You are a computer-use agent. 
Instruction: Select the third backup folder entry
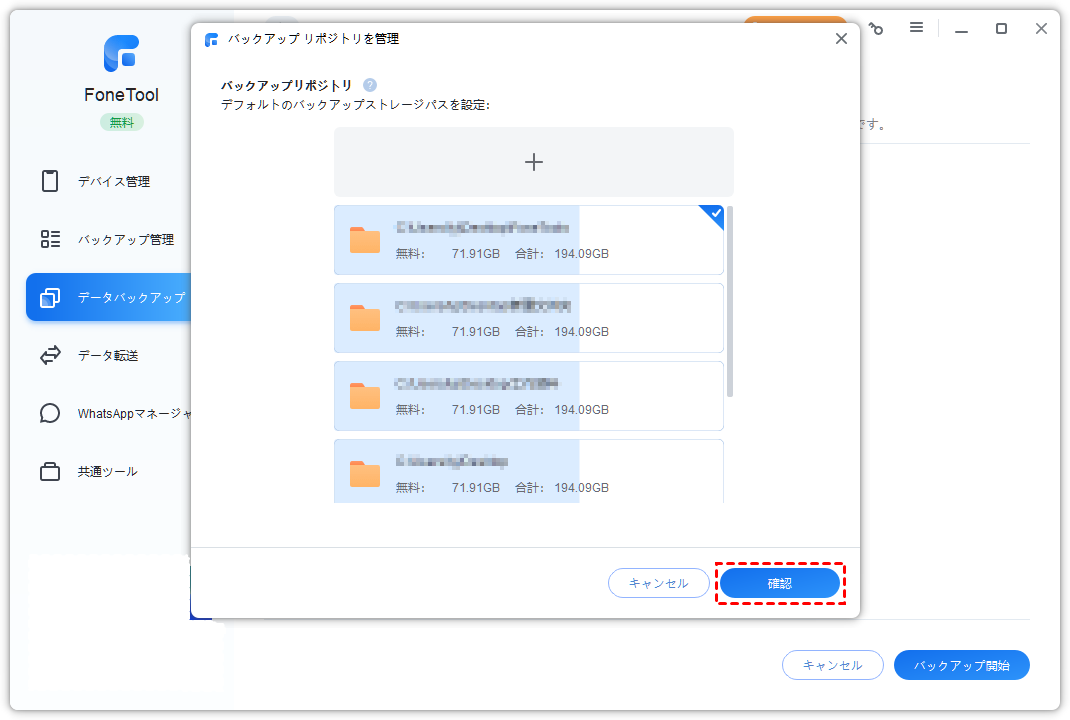point(528,396)
